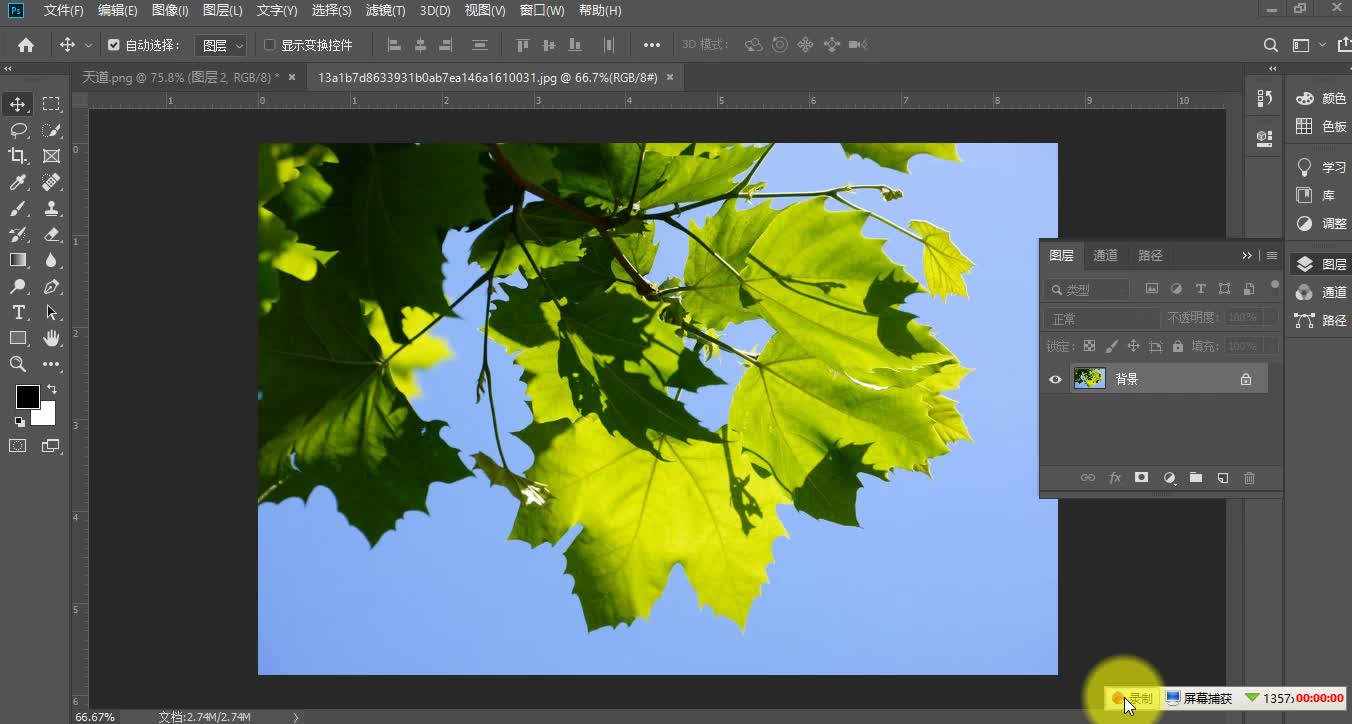The height and width of the screenshot is (724, 1352).
Task: Open the Move tool preset picker arrow
Action: [88, 45]
